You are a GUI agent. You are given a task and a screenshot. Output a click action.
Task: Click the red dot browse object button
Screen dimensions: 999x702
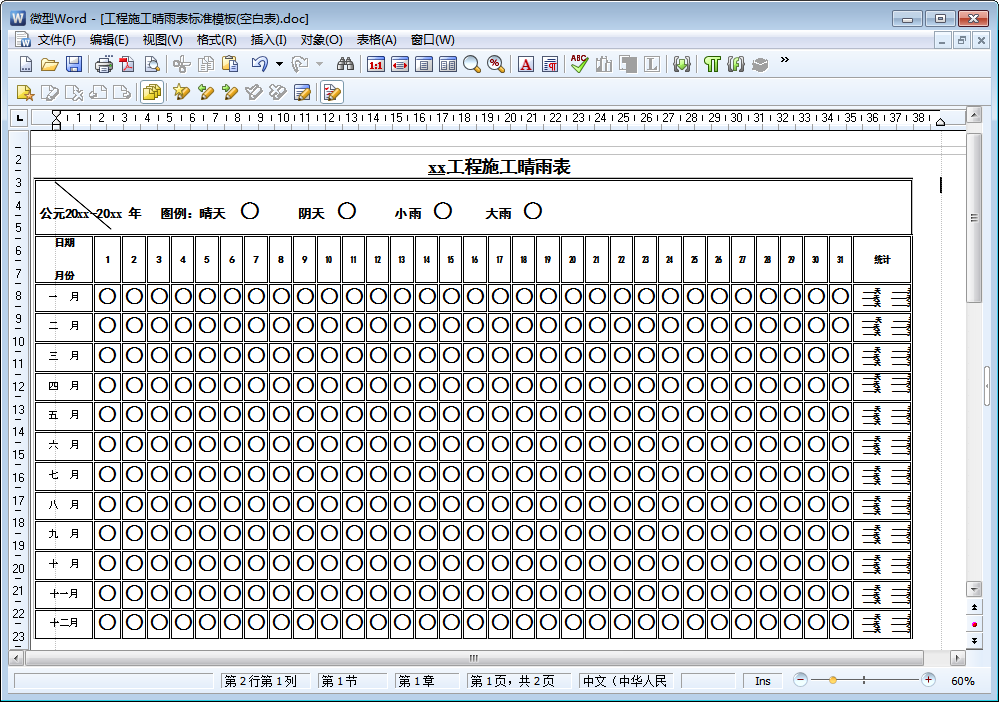[x=974, y=624]
